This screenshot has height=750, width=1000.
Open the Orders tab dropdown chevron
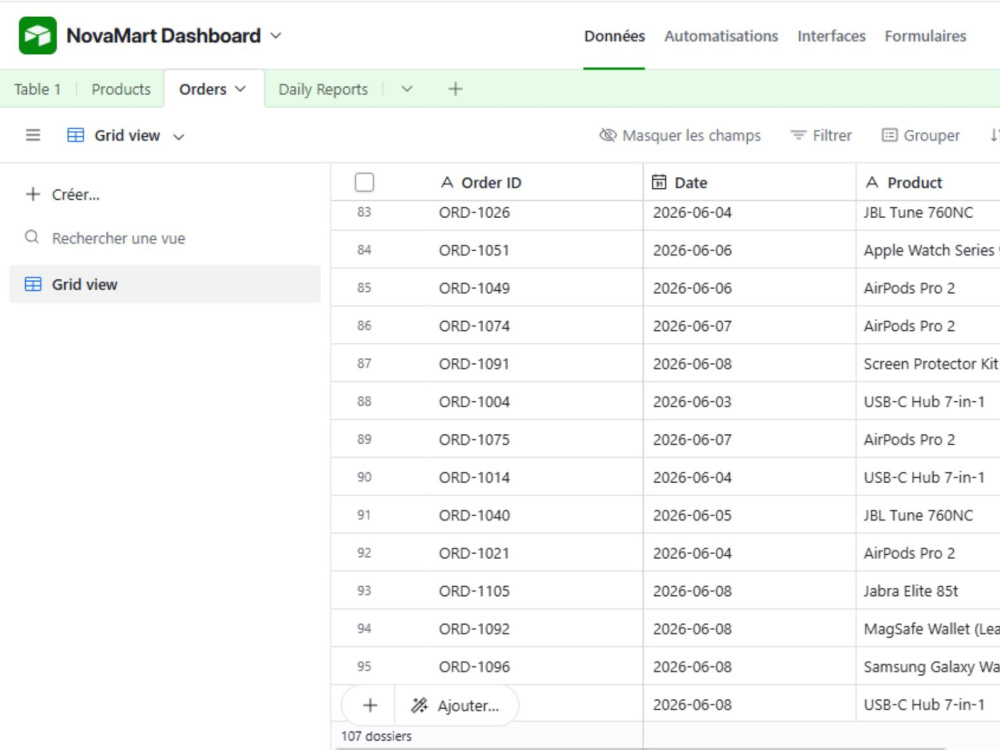point(240,89)
